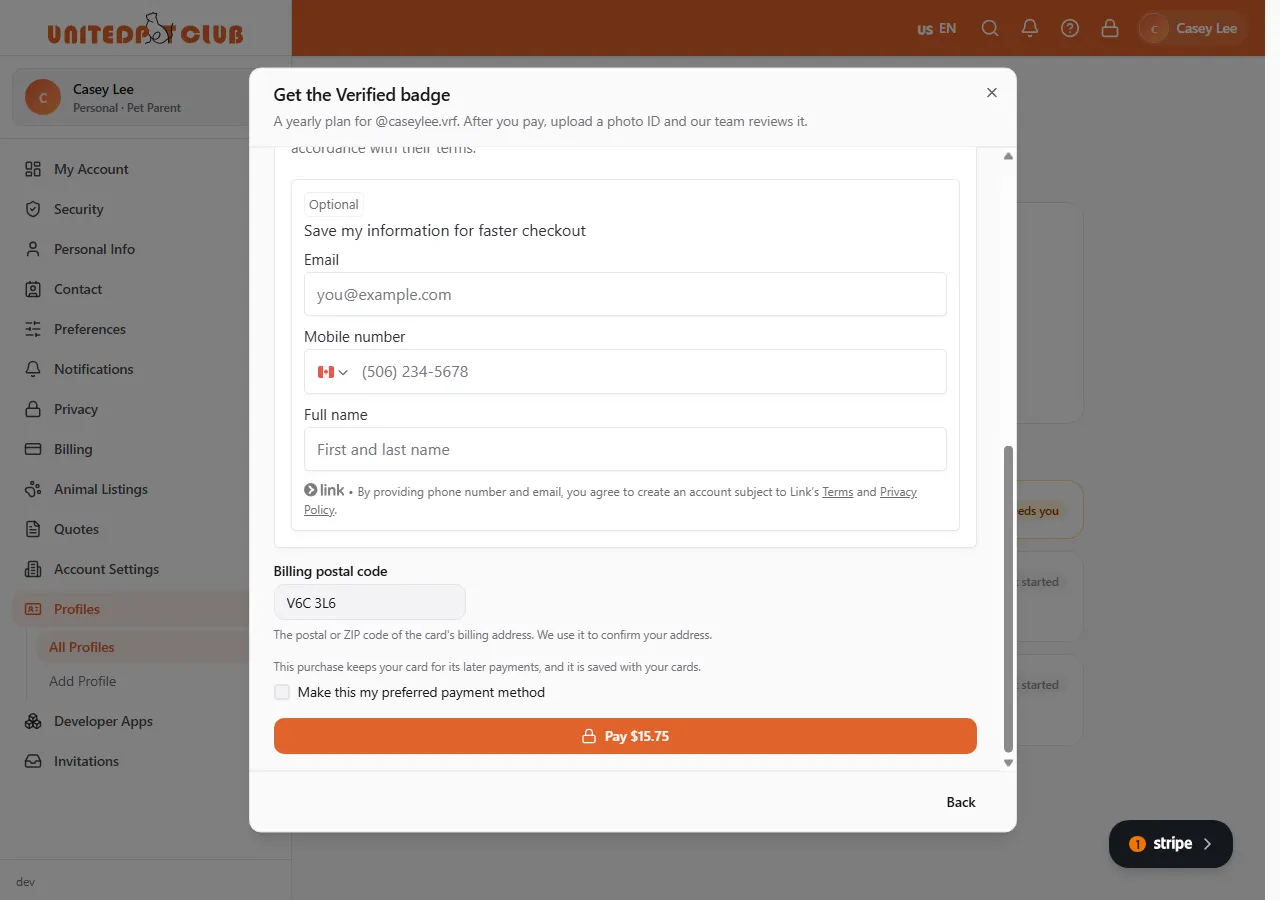Close the Verified badge dialog
This screenshot has width=1280, height=900.
(x=992, y=92)
